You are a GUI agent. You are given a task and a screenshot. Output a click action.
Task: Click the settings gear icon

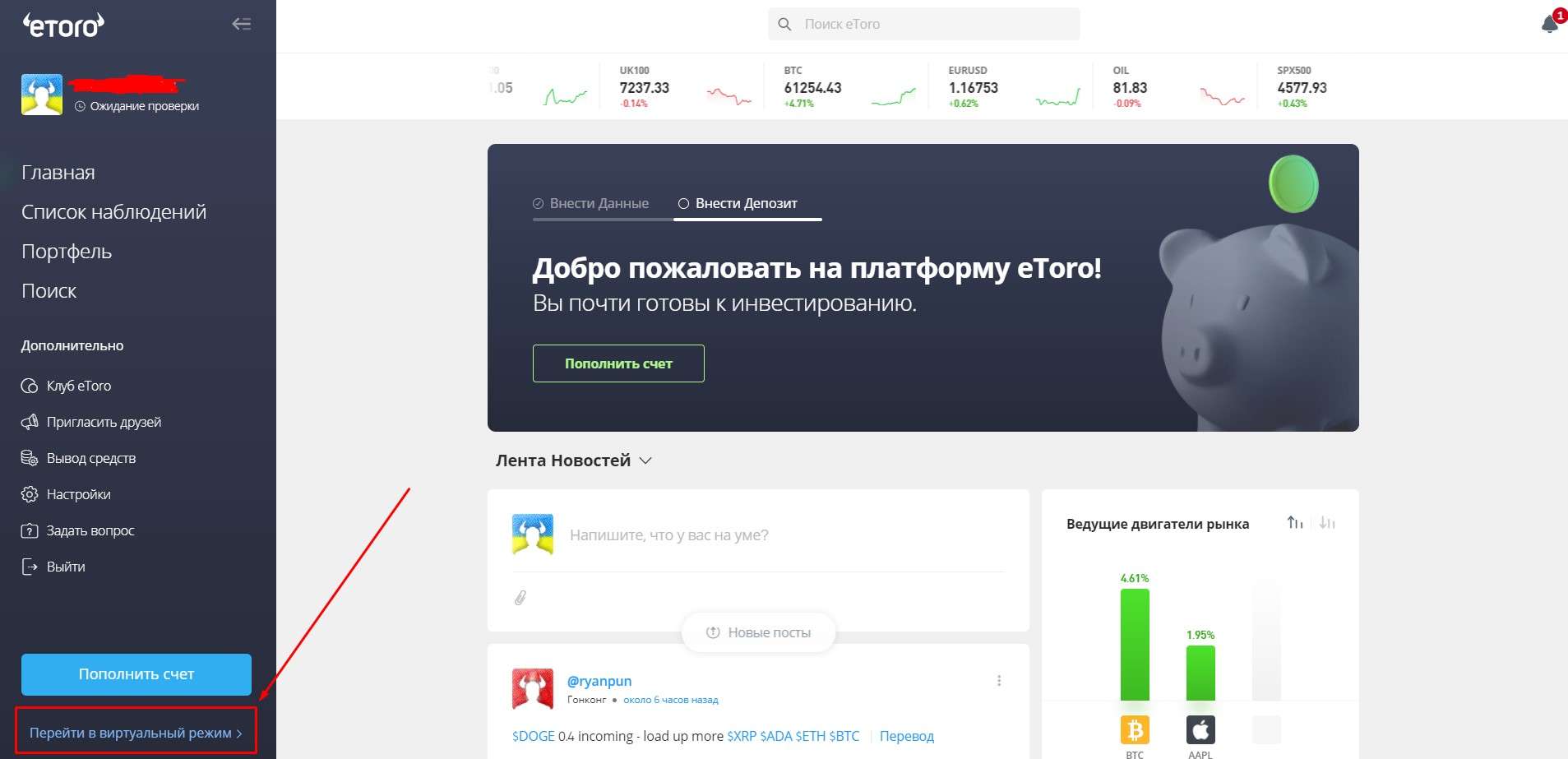point(30,494)
